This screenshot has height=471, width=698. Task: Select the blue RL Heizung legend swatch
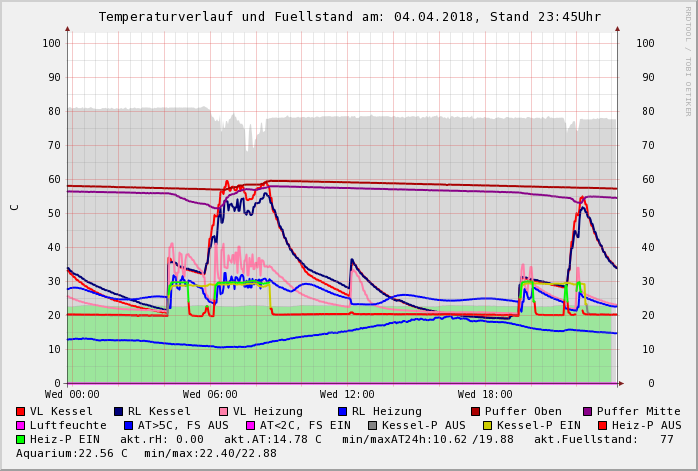[x=342, y=411]
